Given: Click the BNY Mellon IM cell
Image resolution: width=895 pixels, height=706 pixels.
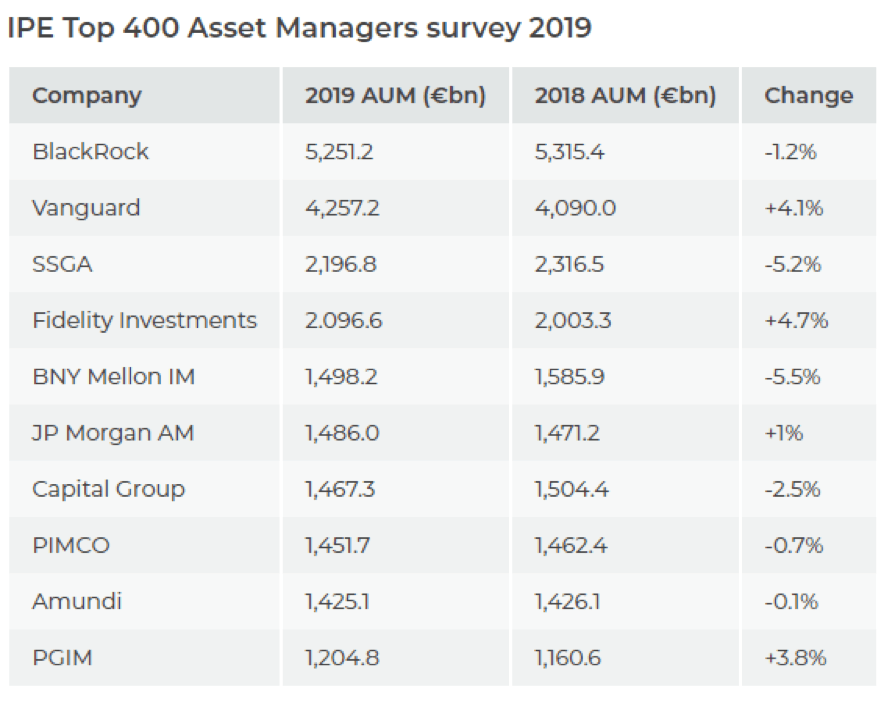Looking at the screenshot, I should pyautogui.click(x=113, y=377).
